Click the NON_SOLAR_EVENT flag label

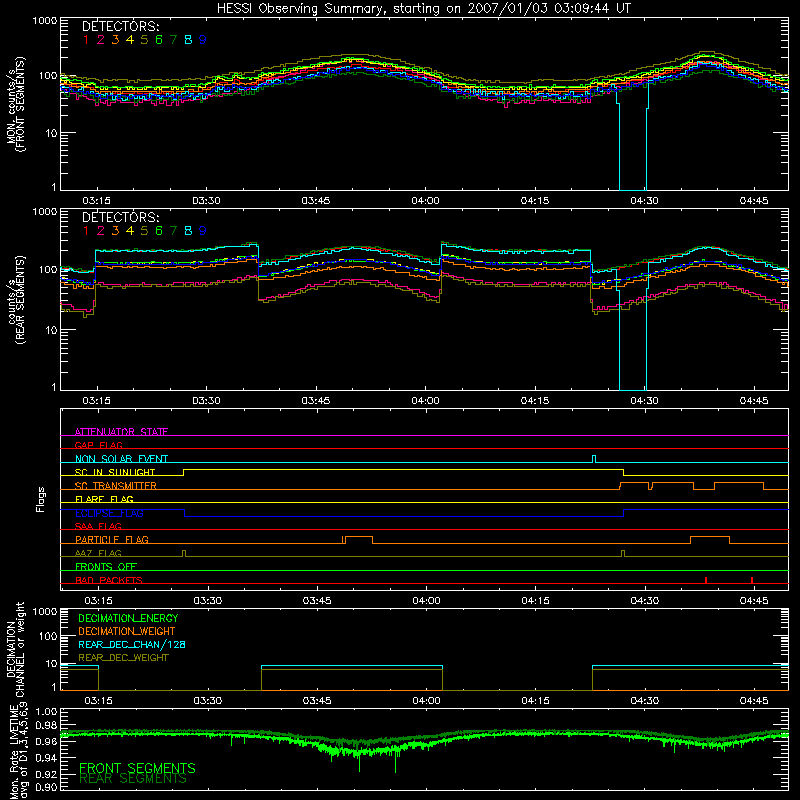click(x=121, y=459)
